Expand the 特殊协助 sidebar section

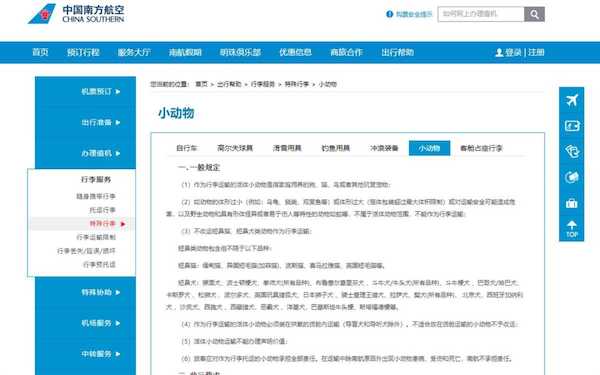pyautogui.click(x=85, y=292)
